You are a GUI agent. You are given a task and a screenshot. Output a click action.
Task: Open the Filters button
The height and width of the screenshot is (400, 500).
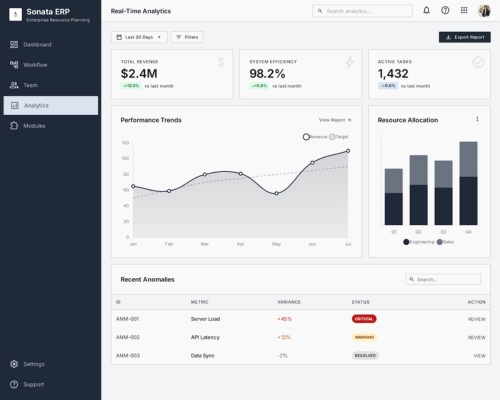point(187,37)
